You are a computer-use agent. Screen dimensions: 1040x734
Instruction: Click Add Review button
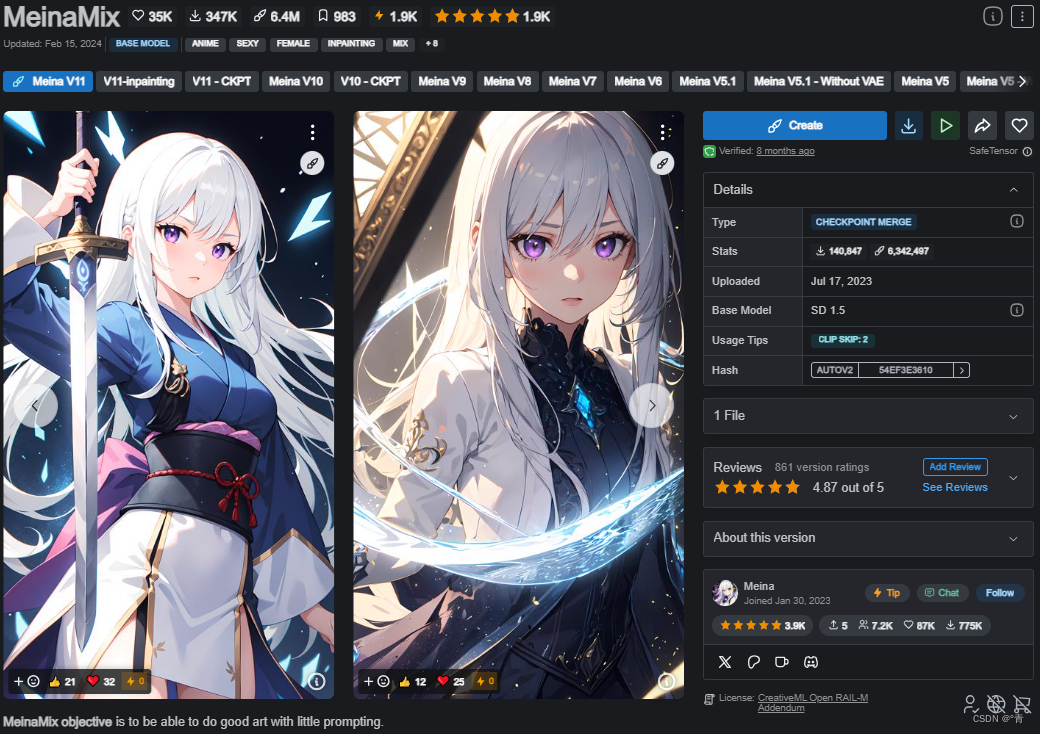[955, 467]
